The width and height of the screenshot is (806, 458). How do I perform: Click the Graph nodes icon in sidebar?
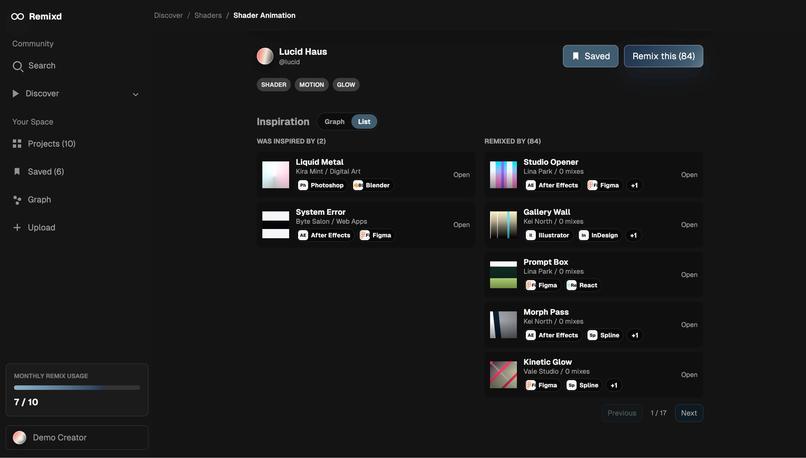[x=17, y=200]
